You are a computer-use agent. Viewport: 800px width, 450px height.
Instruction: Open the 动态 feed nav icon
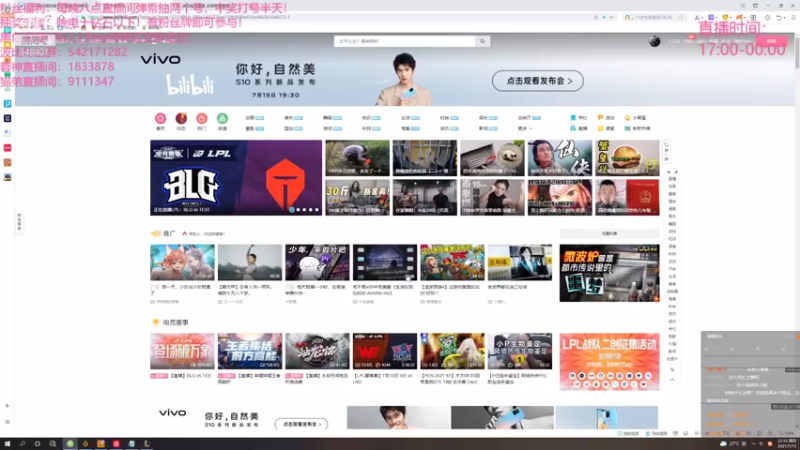point(181,118)
